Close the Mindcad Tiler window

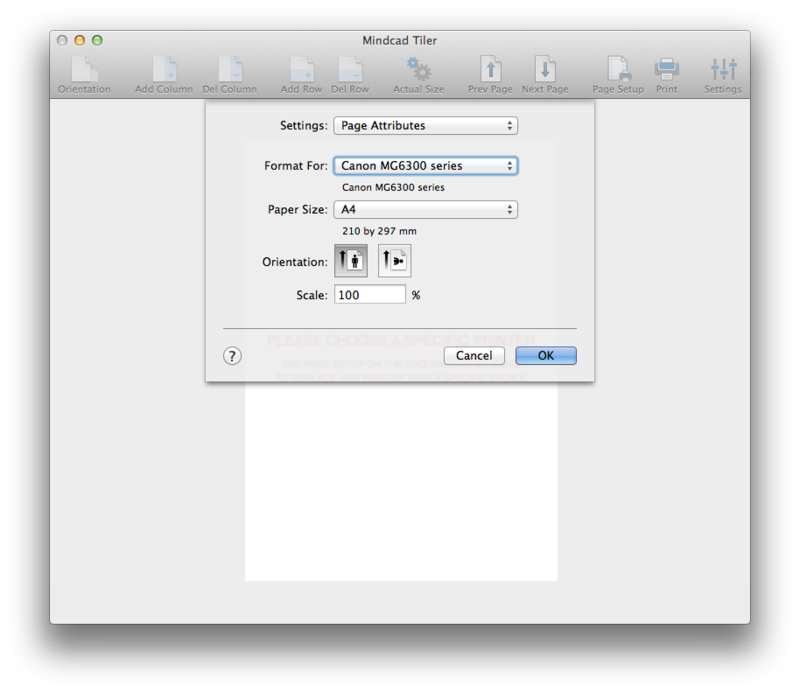(62, 40)
